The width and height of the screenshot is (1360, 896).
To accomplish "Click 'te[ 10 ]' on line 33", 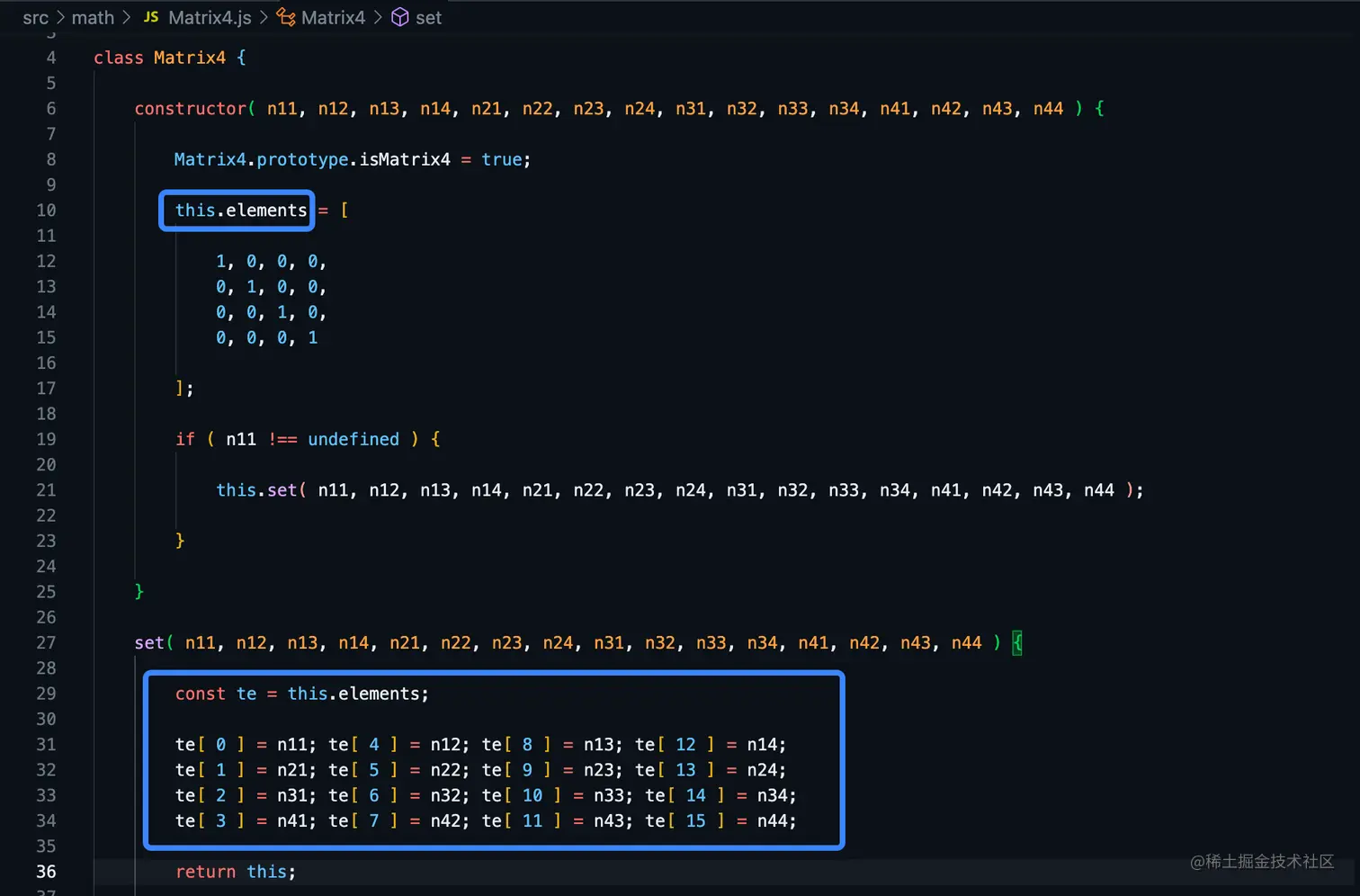I will click(x=522, y=795).
